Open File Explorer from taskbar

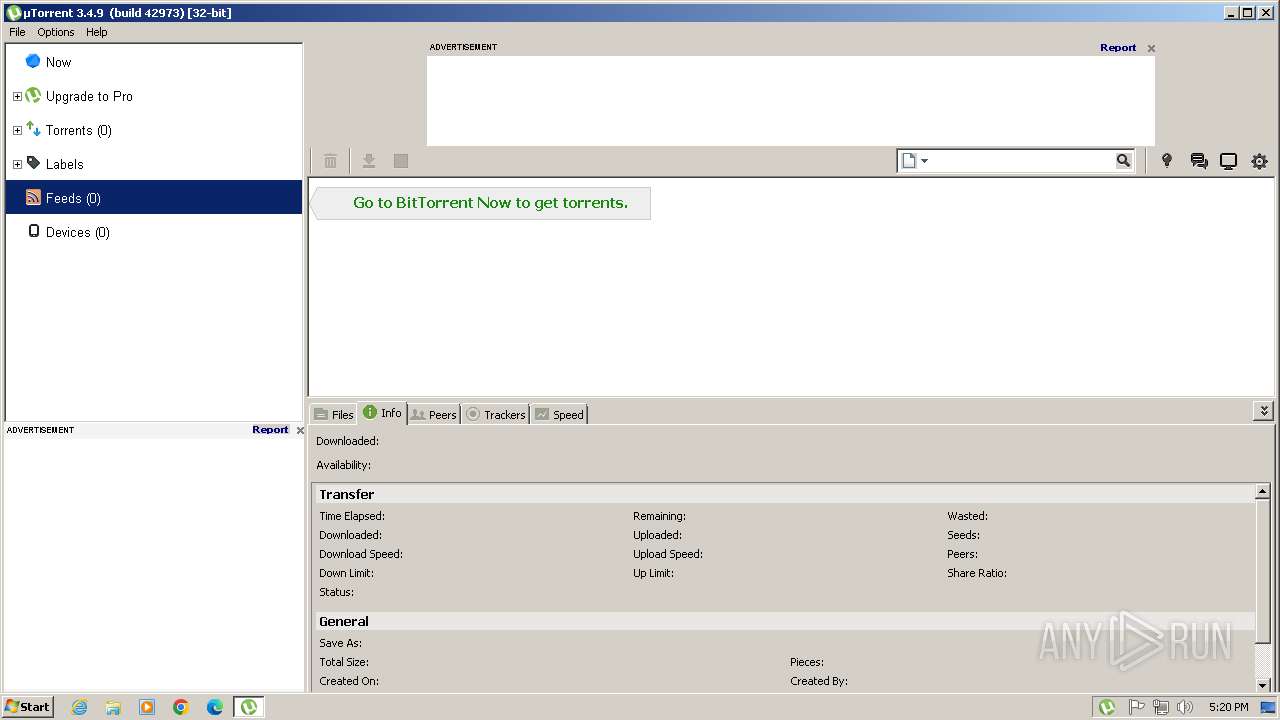(x=113, y=707)
